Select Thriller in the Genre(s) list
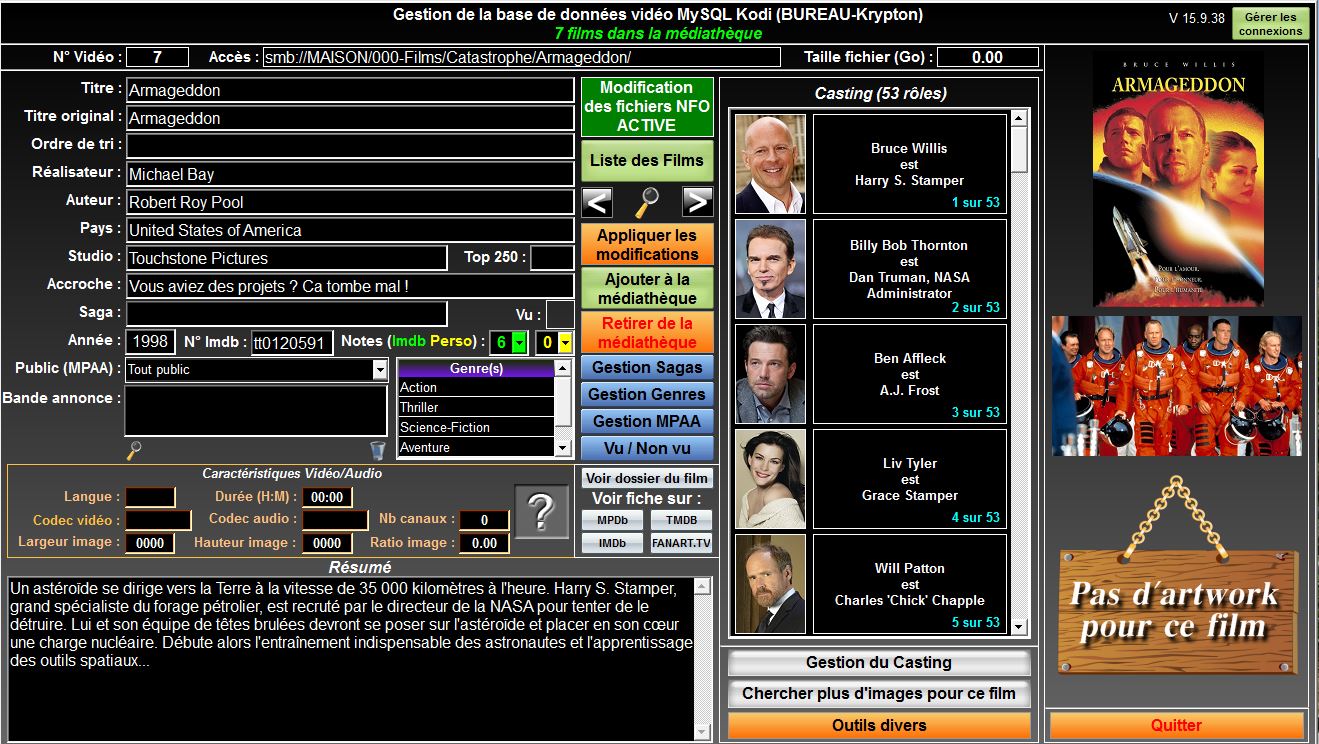1319x744 pixels. point(475,407)
